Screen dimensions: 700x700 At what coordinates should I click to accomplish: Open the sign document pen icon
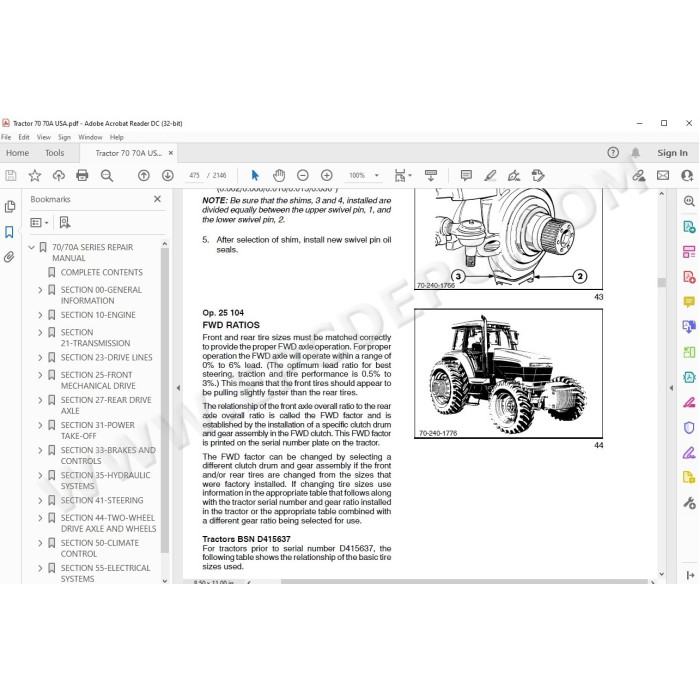coord(514,175)
